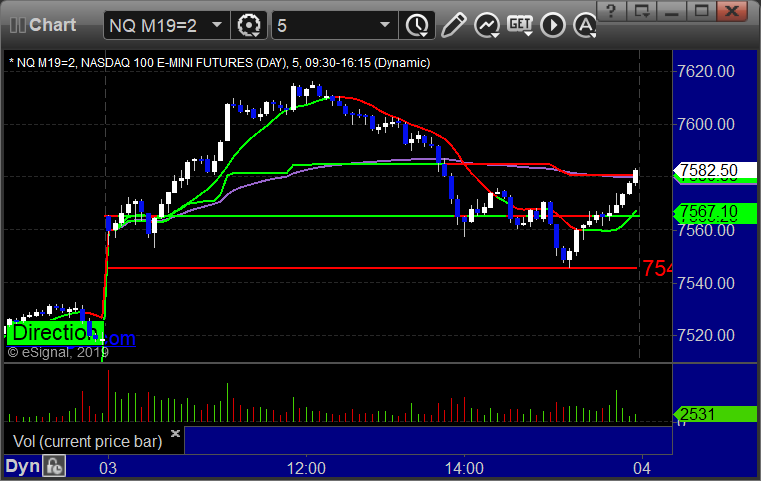
Task: Click the 12:00 time axis label
Action: (306, 468)
